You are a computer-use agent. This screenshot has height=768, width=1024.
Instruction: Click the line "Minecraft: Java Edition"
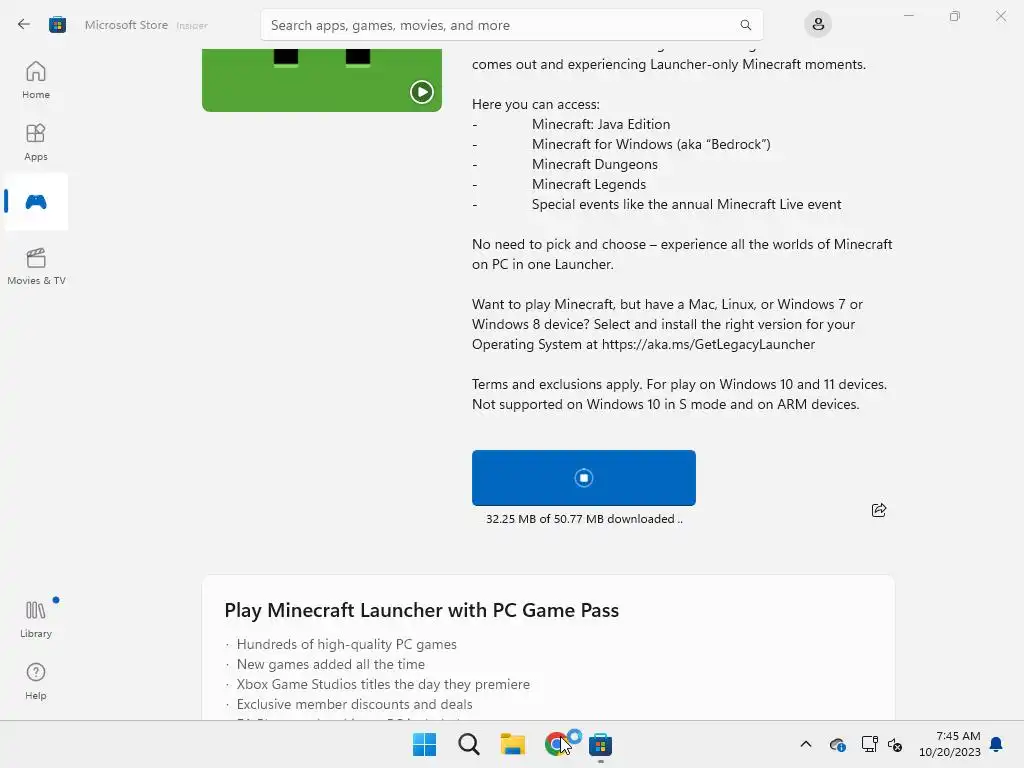point(601,124)
